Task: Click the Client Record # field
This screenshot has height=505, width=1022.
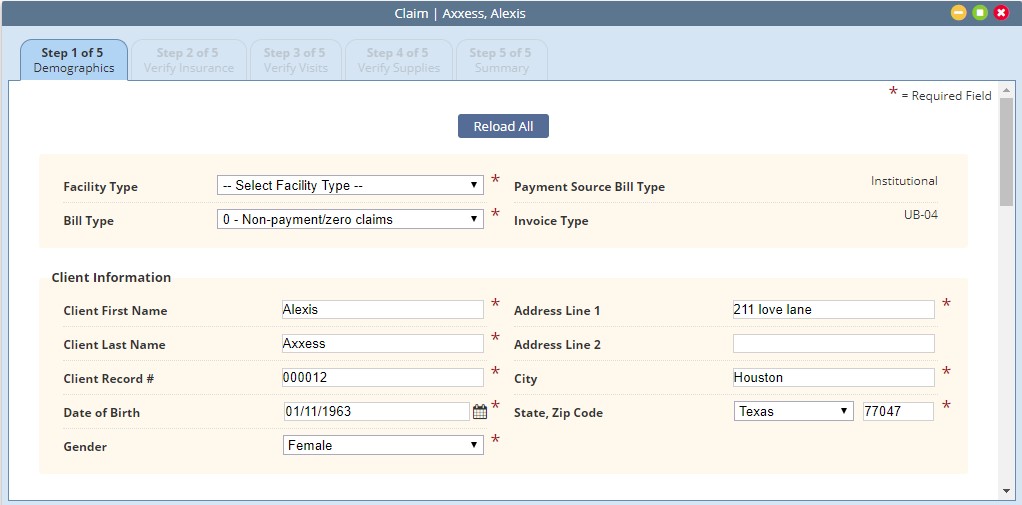Action: [x=383, y=378]
